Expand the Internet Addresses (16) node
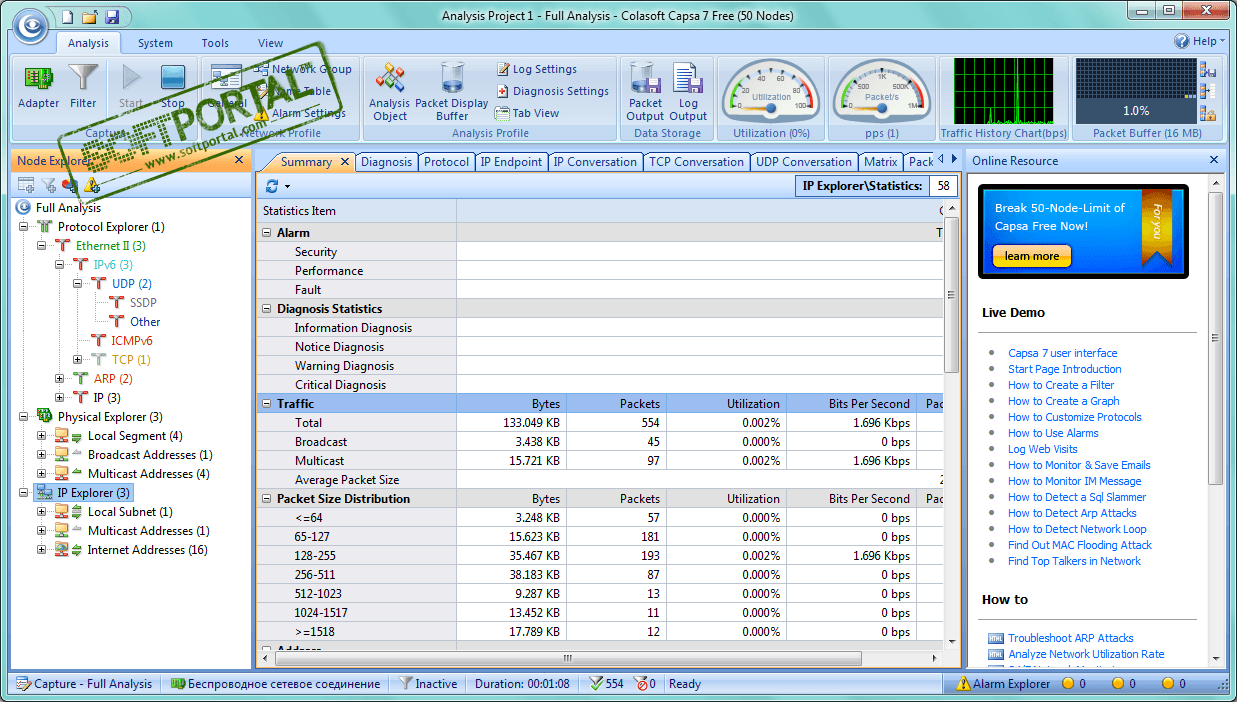This screenshot has height=702, width=1237. [x=42, y=550]
